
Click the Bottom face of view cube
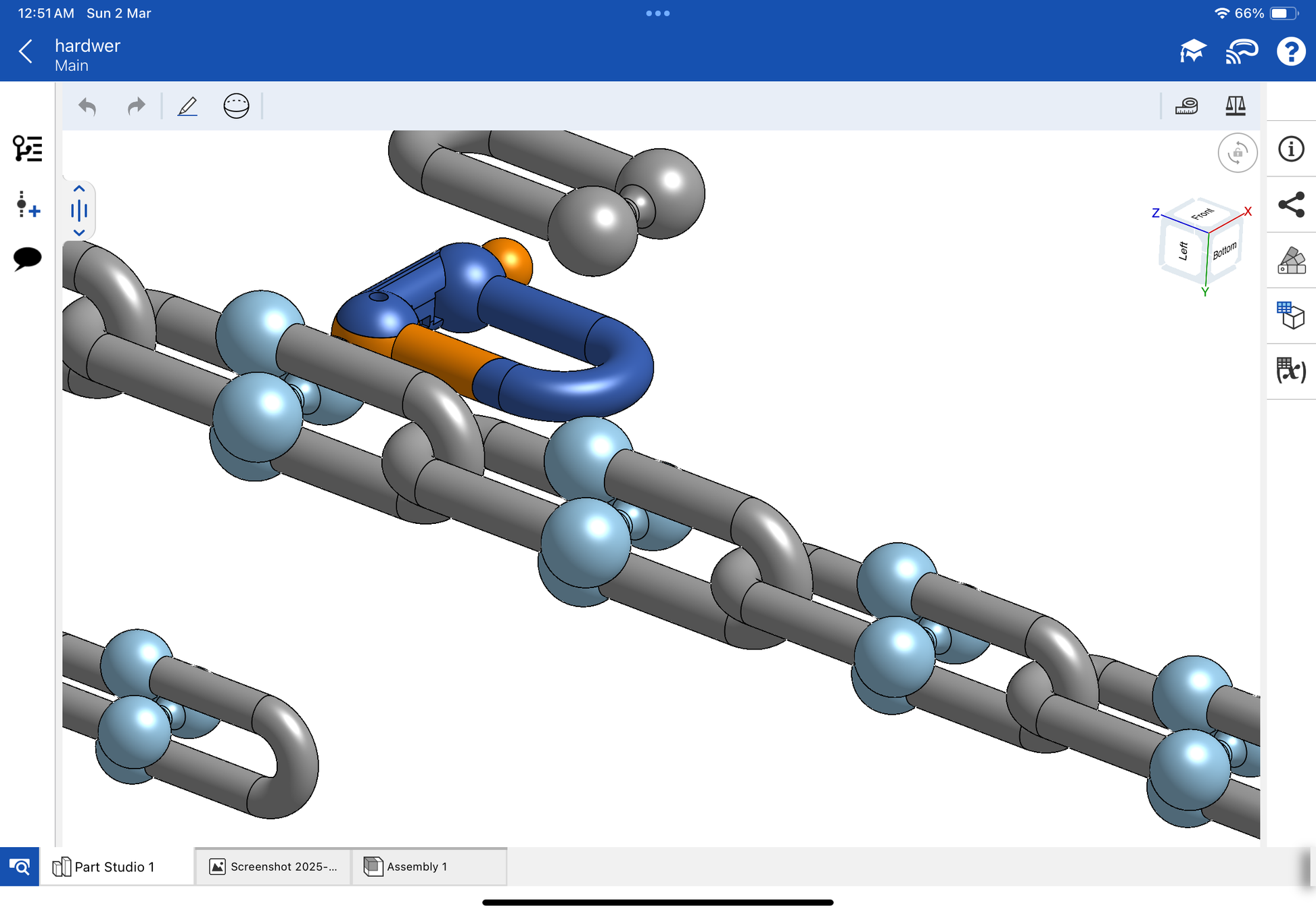pyautogui.click(x=1224, y=251)
